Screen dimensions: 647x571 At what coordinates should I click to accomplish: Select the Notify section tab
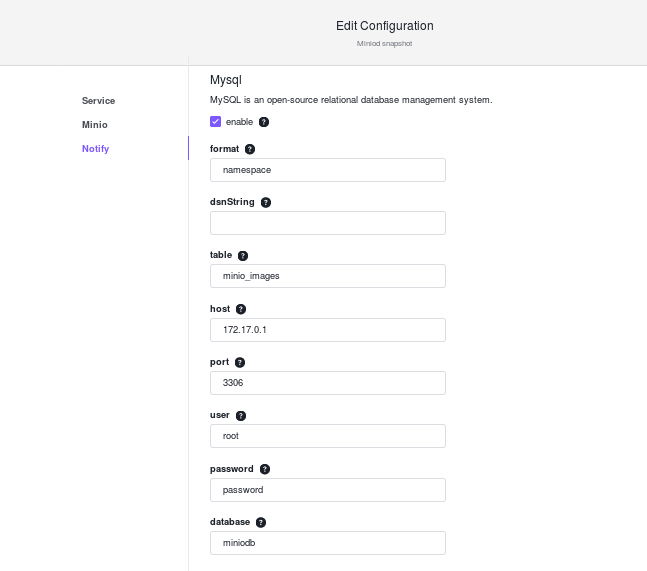95,149
